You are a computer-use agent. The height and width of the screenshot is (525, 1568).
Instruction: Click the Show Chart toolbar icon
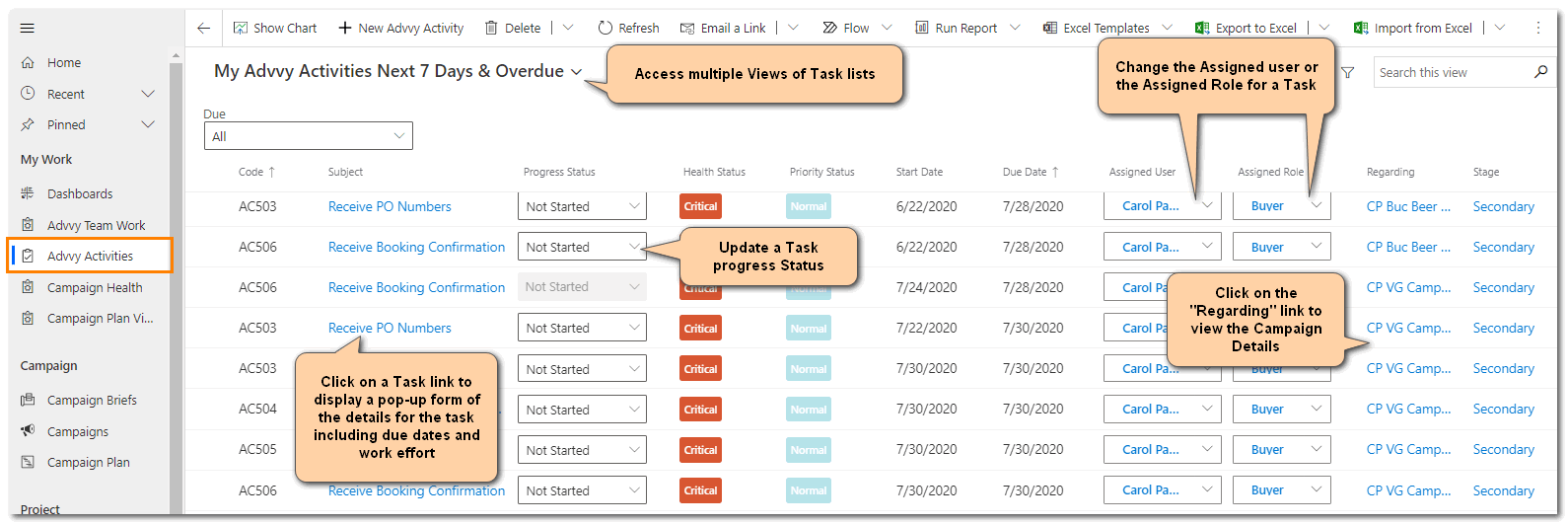pyautogui.click(x=241, y=29)
